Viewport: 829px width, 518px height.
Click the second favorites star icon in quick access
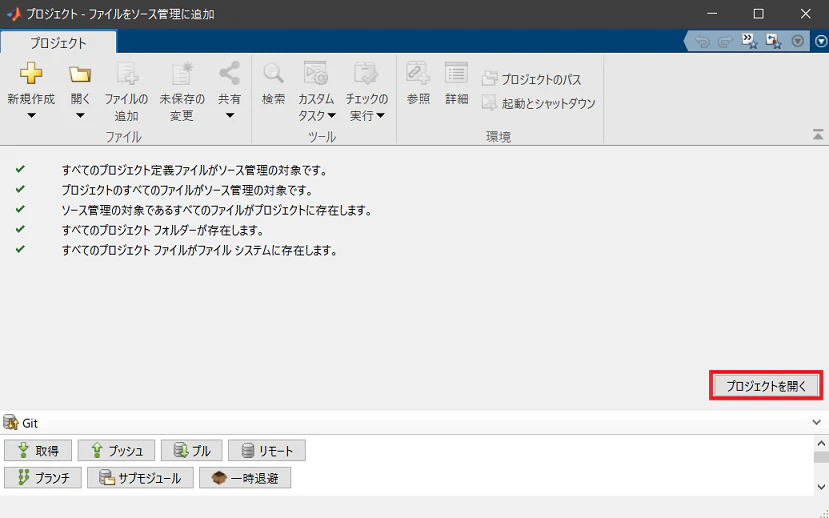[773, 41]
